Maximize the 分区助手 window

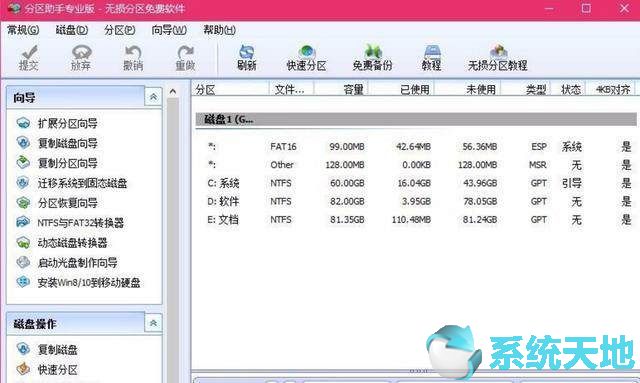click(x=586, y=8)
